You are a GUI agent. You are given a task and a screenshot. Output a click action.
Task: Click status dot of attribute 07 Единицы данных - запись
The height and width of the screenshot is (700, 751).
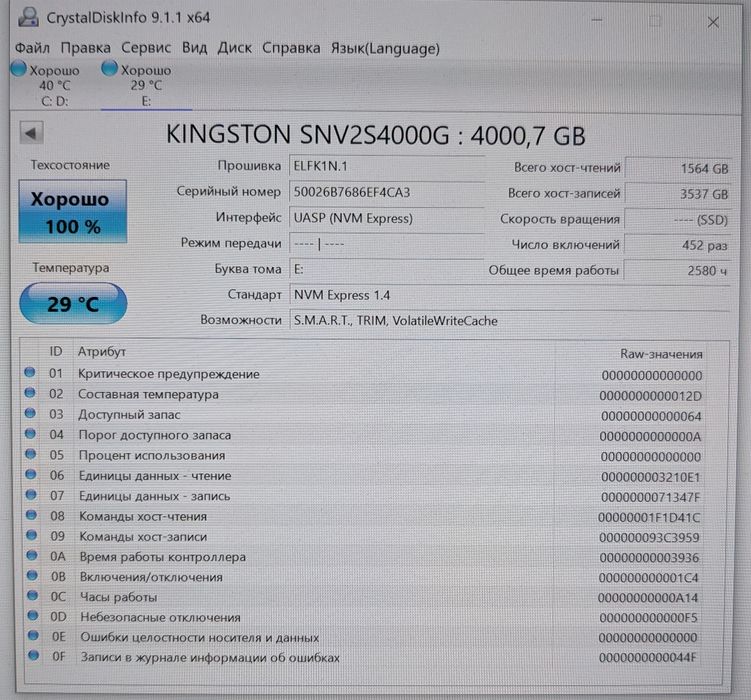click(x=31, y=494)
